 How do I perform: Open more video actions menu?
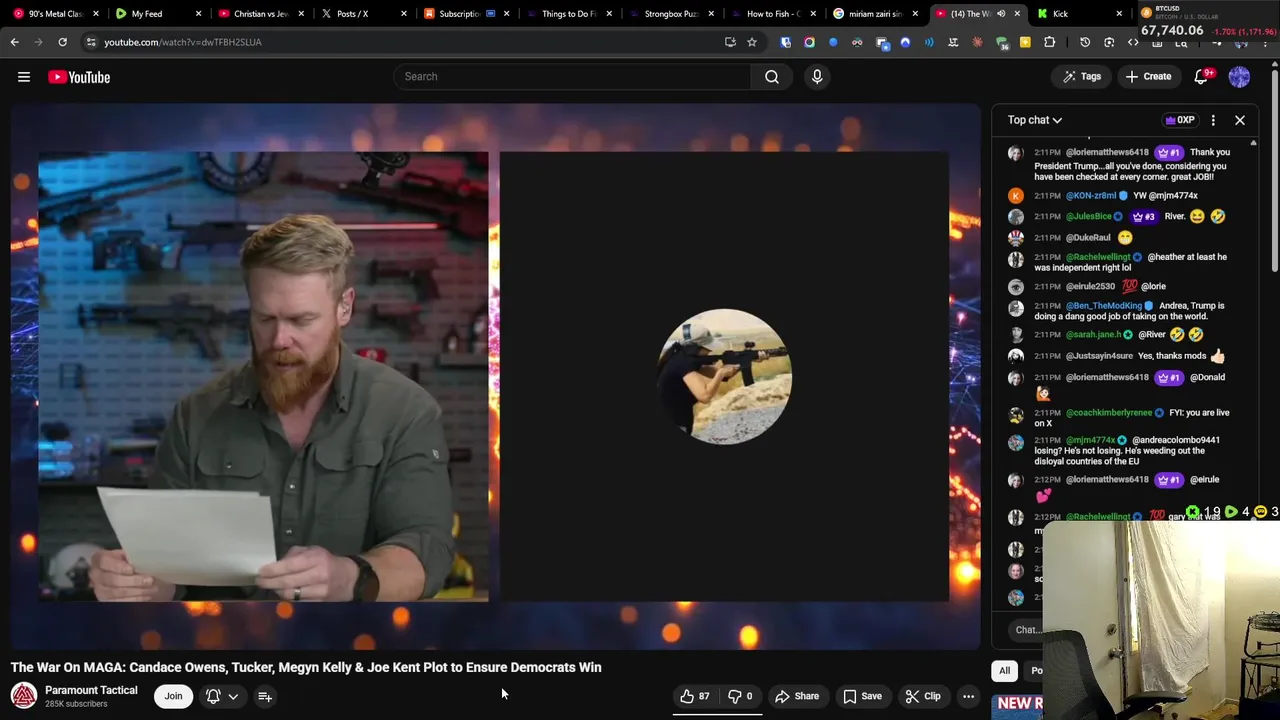[968, 696]
